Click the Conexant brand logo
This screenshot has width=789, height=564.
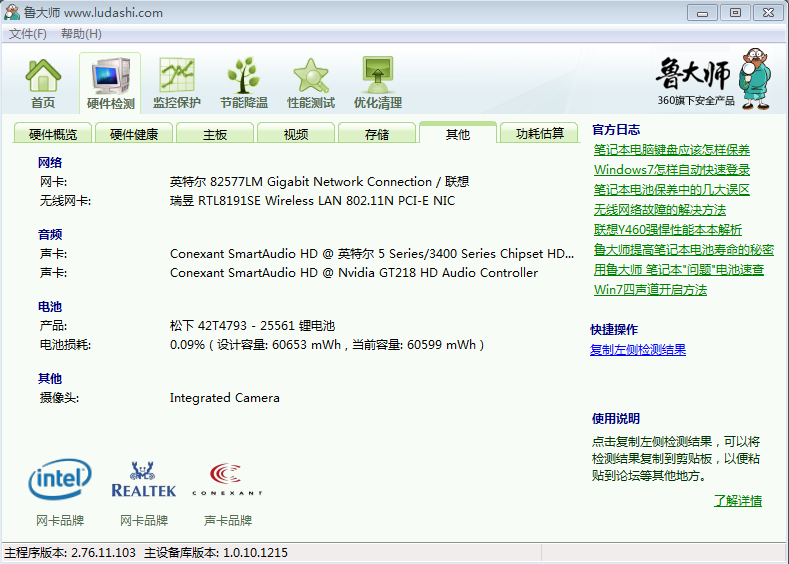tap(227, 479)
